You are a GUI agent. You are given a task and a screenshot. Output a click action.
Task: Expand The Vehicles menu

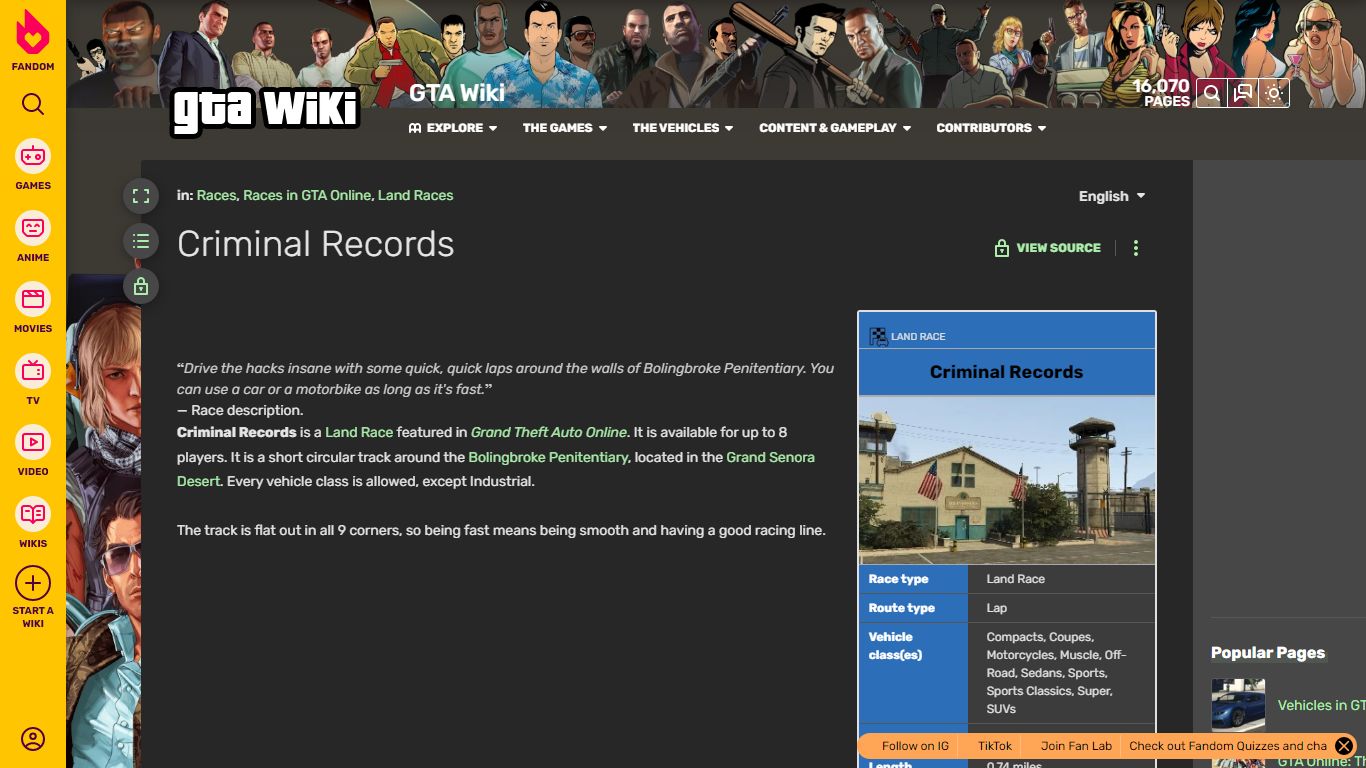(x=683, y=128)
